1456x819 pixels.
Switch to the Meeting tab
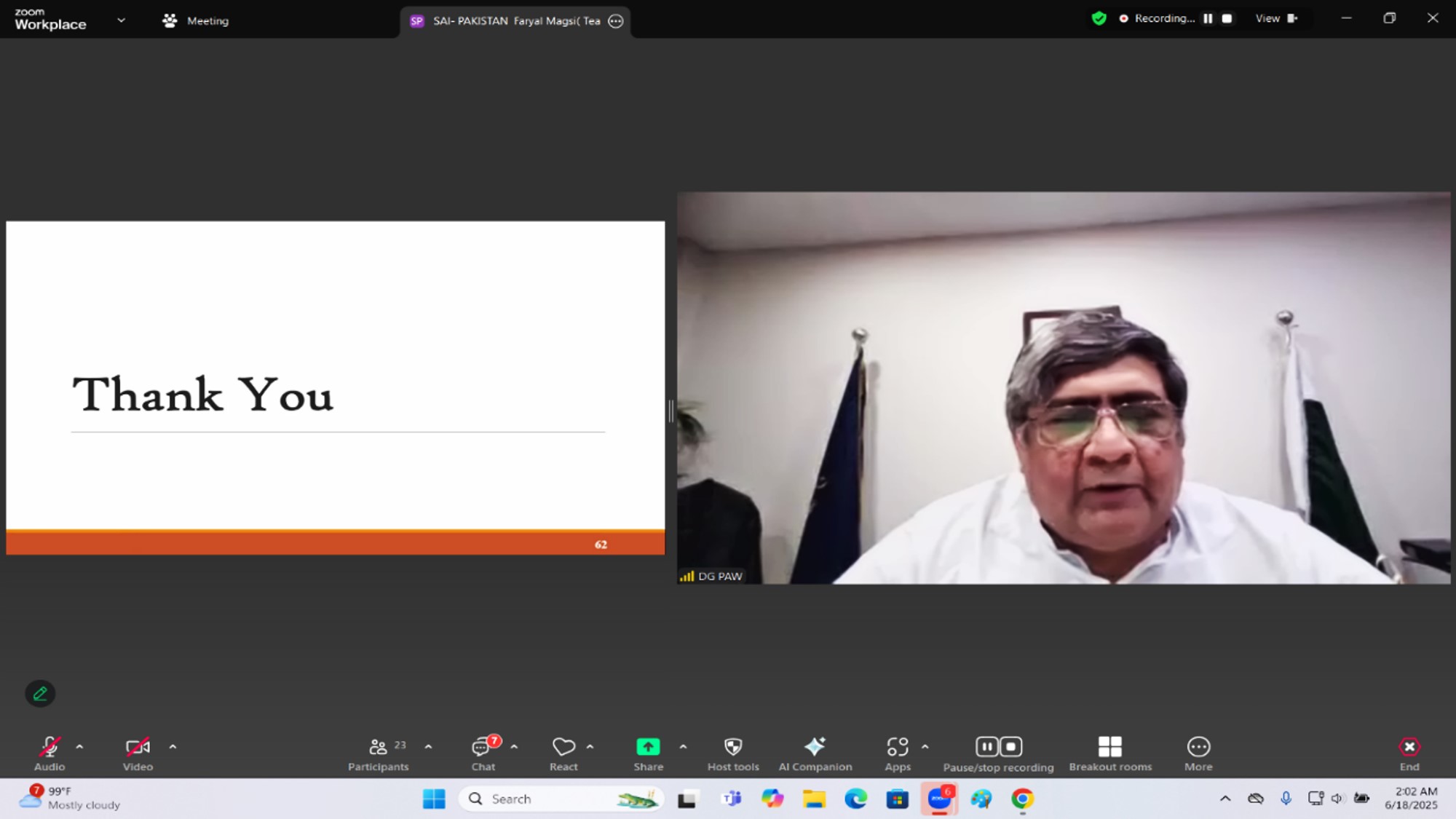[196, 20]
